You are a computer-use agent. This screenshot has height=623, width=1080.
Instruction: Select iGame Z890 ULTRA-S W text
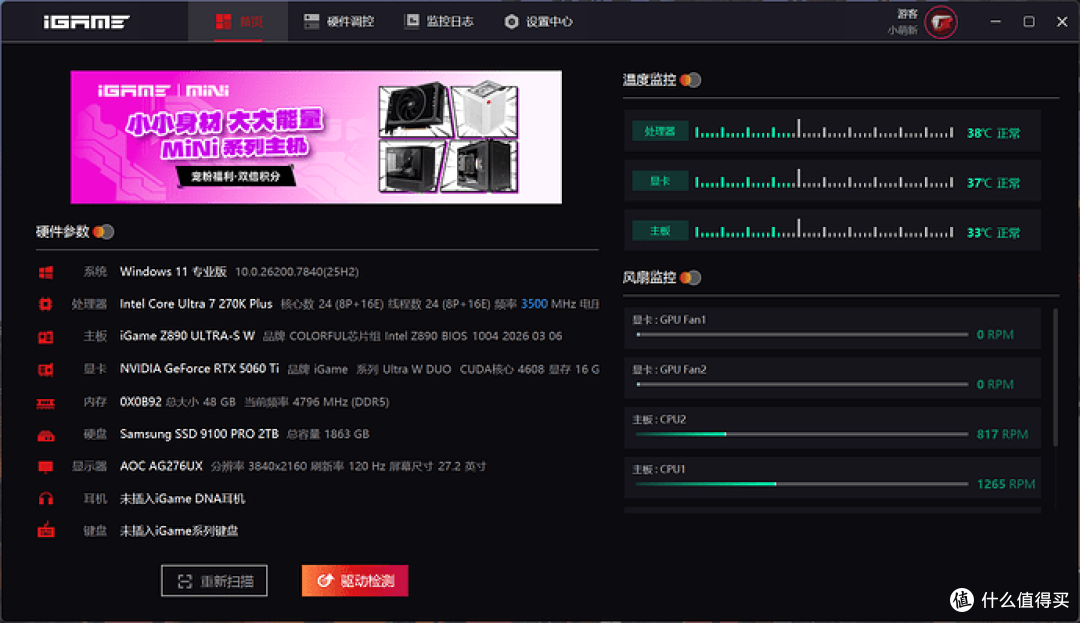point(187,336)
